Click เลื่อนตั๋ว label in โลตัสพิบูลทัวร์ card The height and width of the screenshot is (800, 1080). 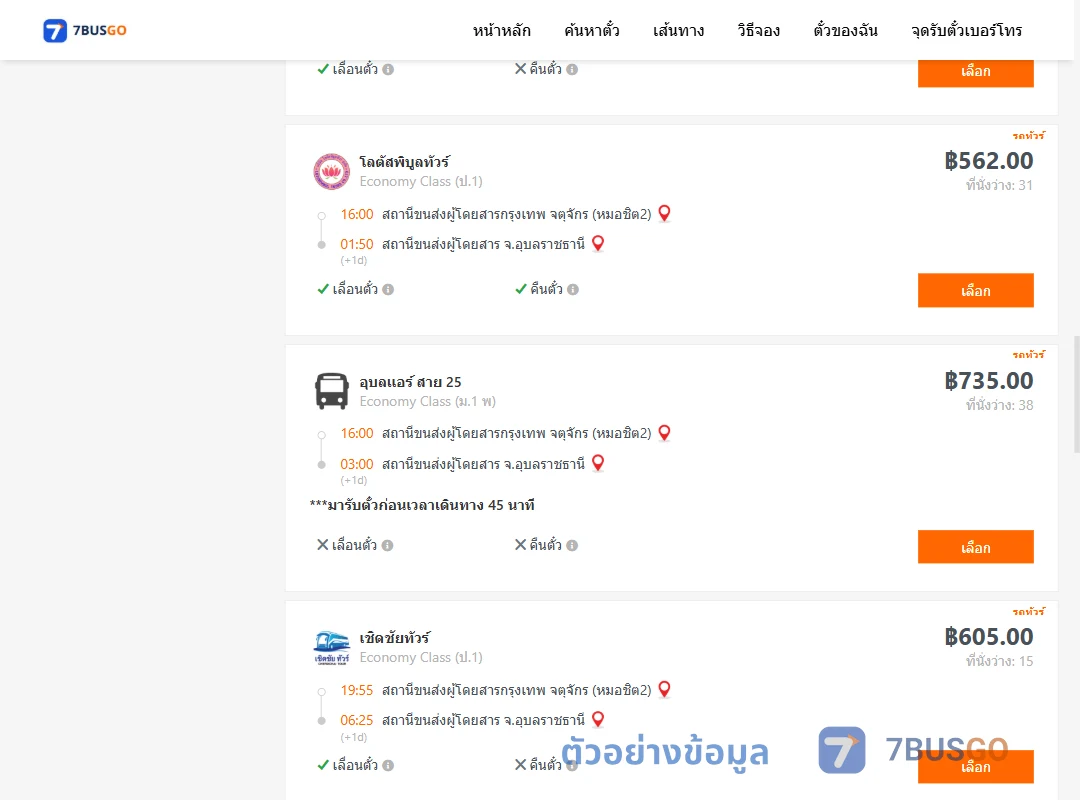tap(355, 289)
